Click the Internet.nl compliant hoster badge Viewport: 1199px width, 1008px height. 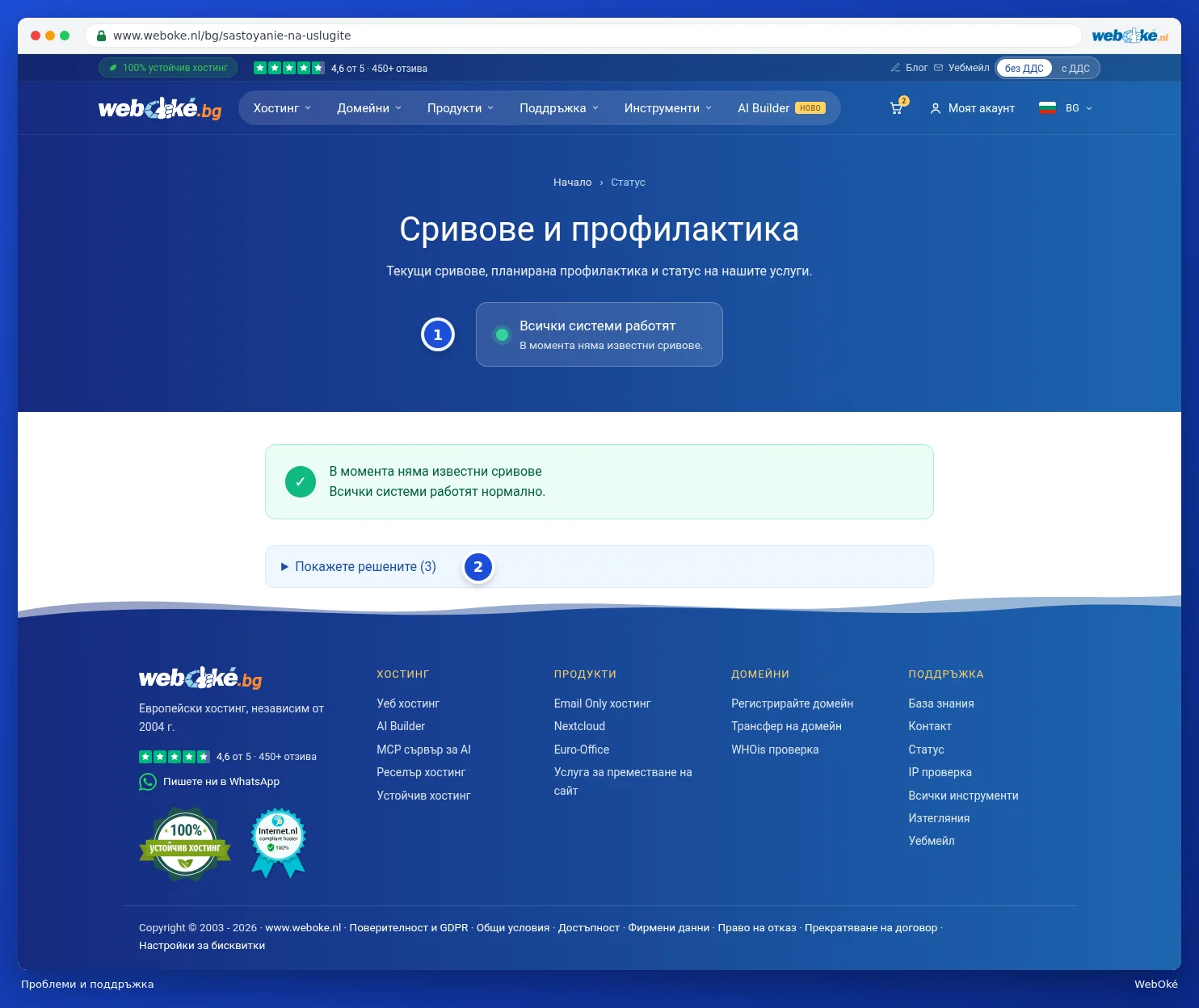(x=279, y=843)
